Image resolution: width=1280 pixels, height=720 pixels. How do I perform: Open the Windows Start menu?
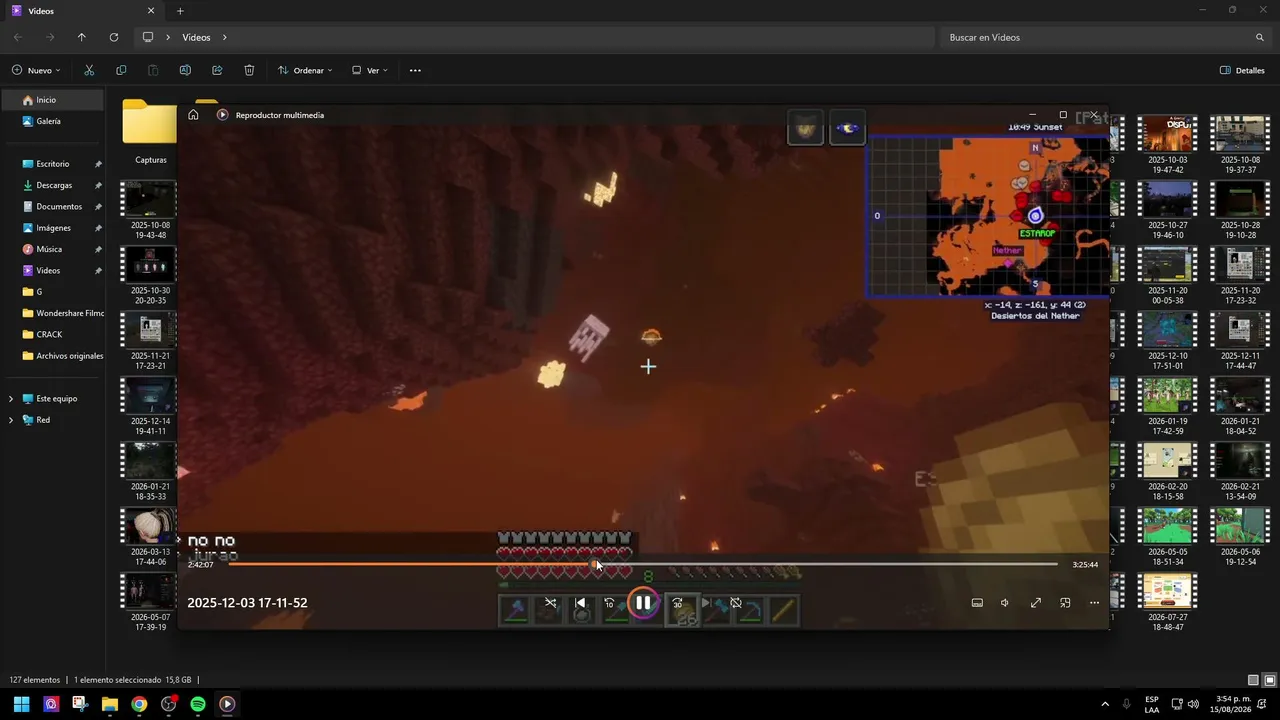click(21, 704)
